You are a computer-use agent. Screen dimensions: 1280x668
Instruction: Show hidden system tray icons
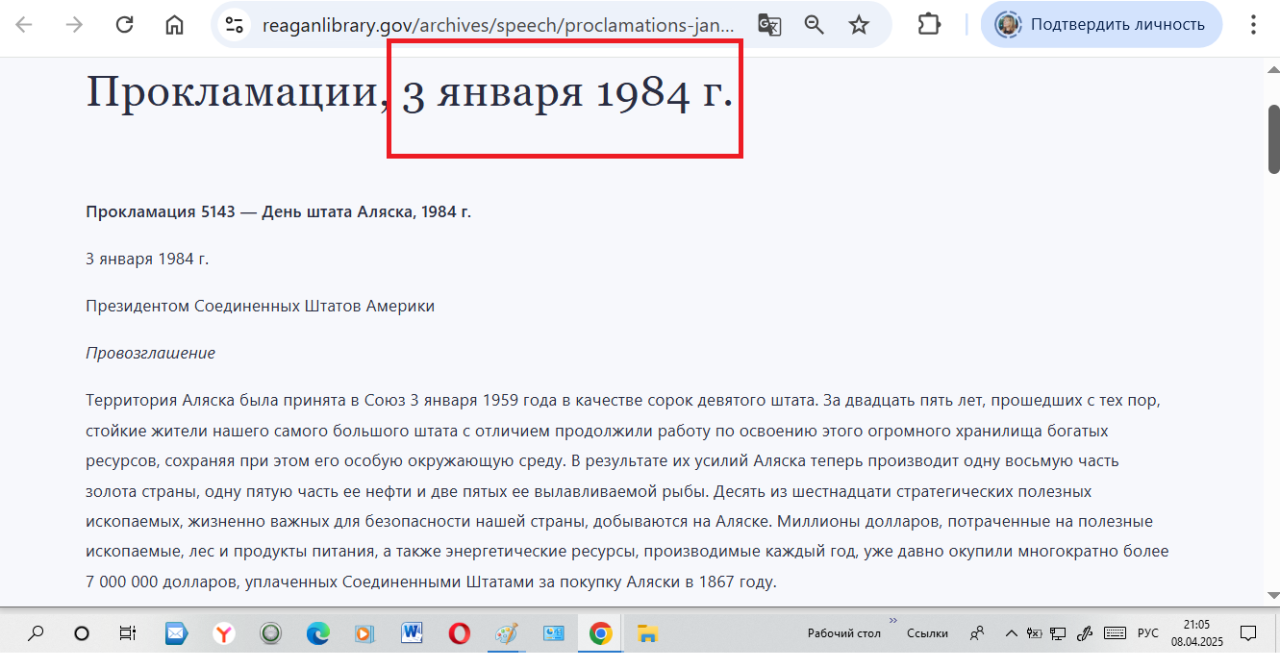pos(1010,633)
